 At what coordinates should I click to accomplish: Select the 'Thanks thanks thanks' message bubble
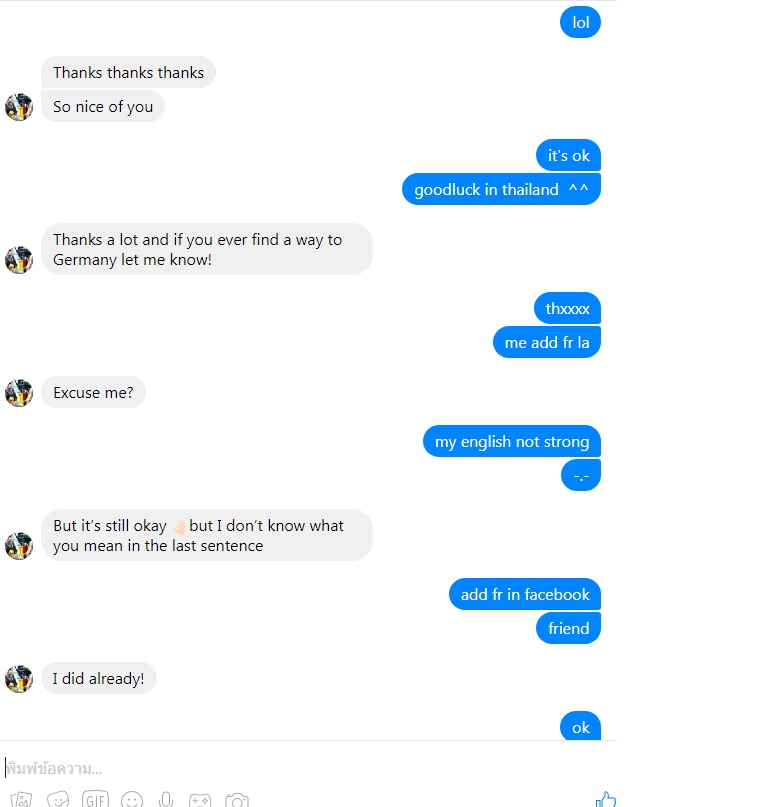128,72
